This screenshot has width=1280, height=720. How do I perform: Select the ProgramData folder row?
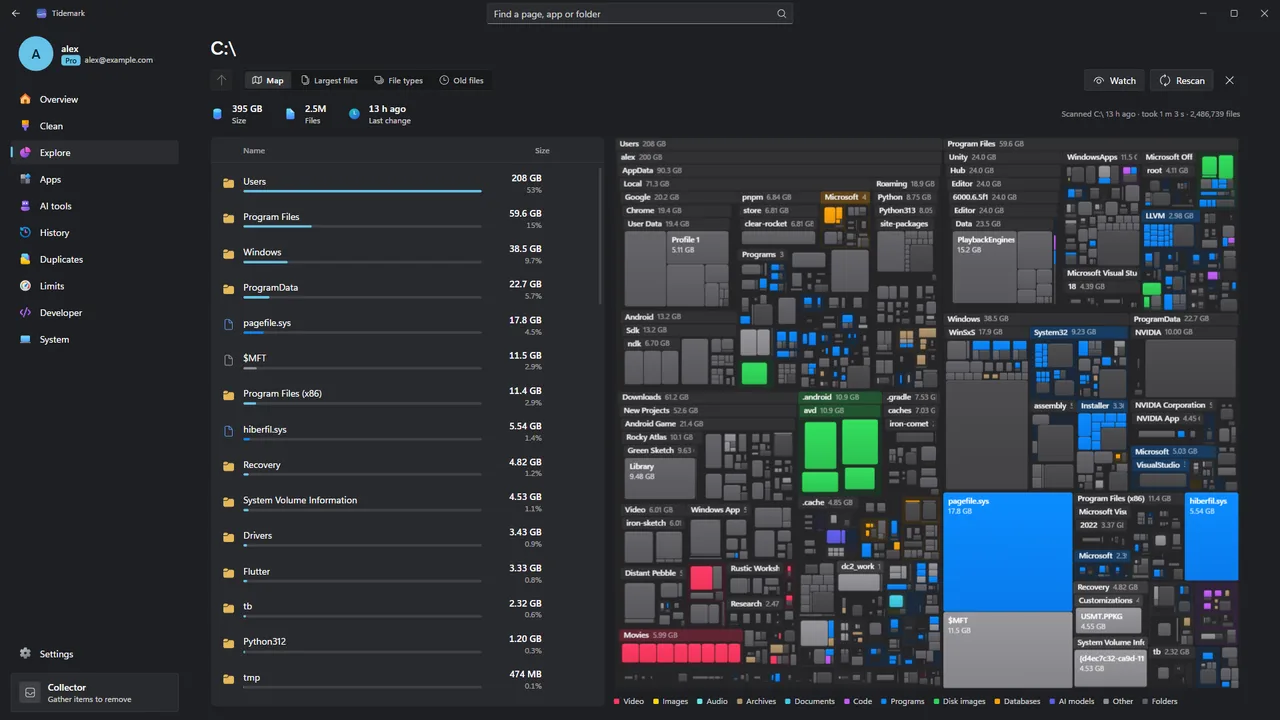coord(405,288)
